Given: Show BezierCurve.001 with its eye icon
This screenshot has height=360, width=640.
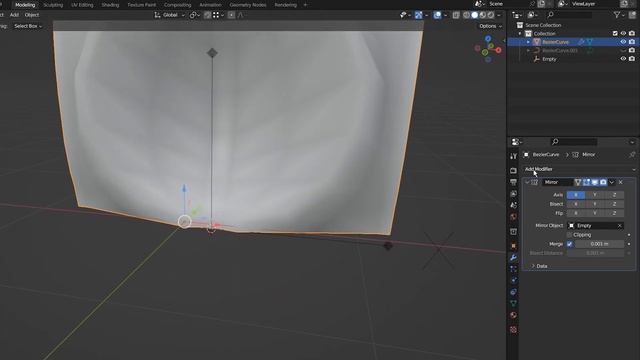Looking at the screenshot, I should click(x=623, y=51).
